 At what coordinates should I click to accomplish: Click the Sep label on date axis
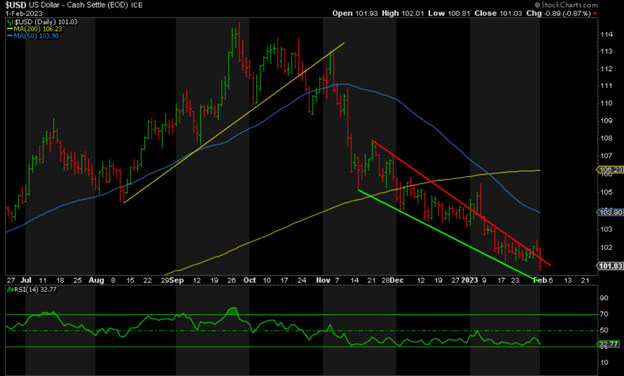coord(176,281)
